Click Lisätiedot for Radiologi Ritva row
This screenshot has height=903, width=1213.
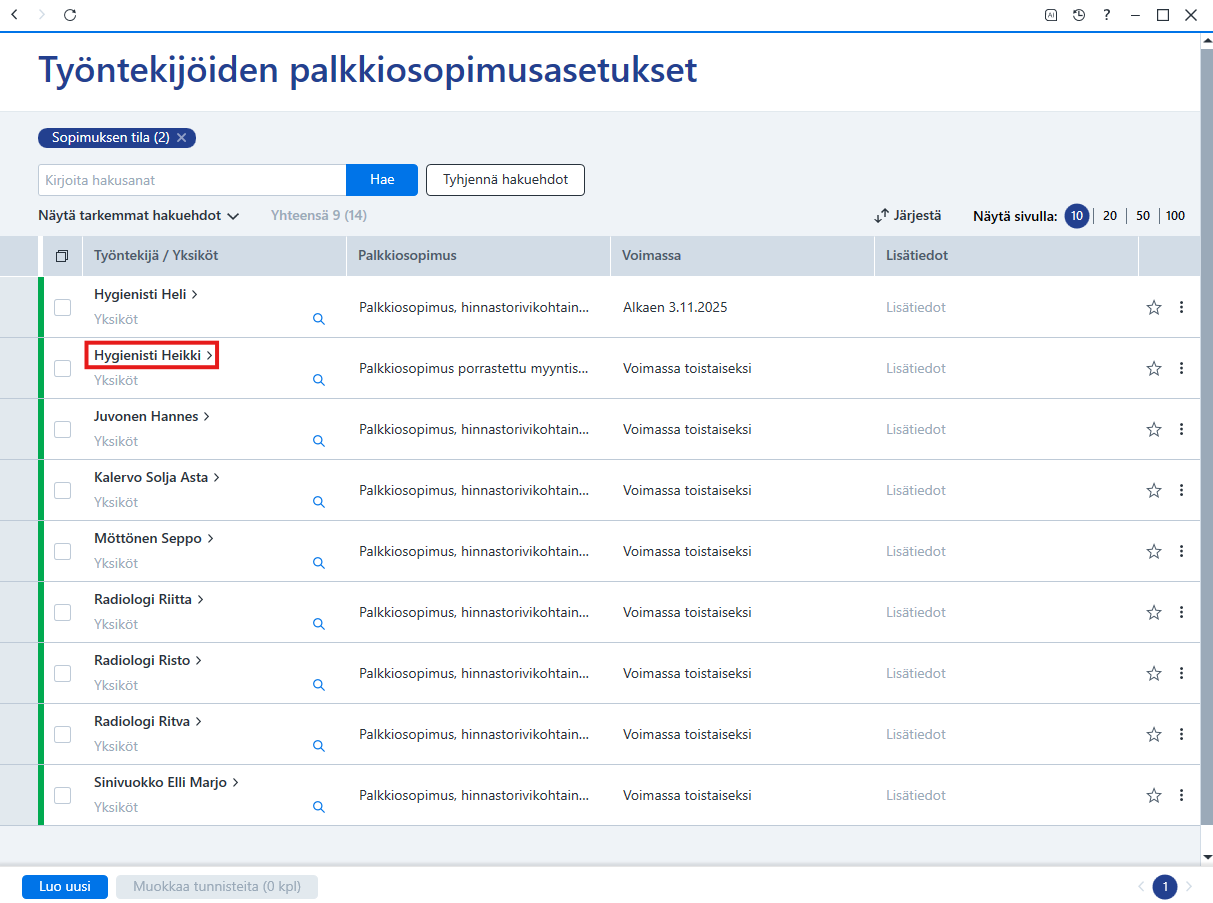(x=916, y=734)
